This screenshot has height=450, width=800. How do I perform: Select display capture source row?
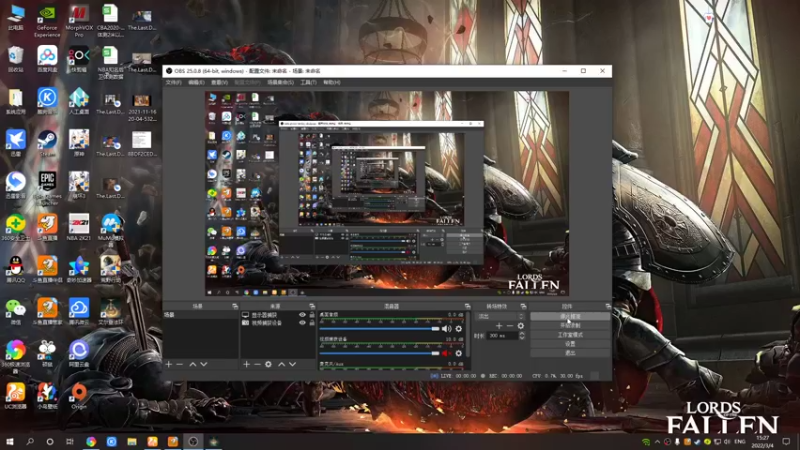[278, 315]
